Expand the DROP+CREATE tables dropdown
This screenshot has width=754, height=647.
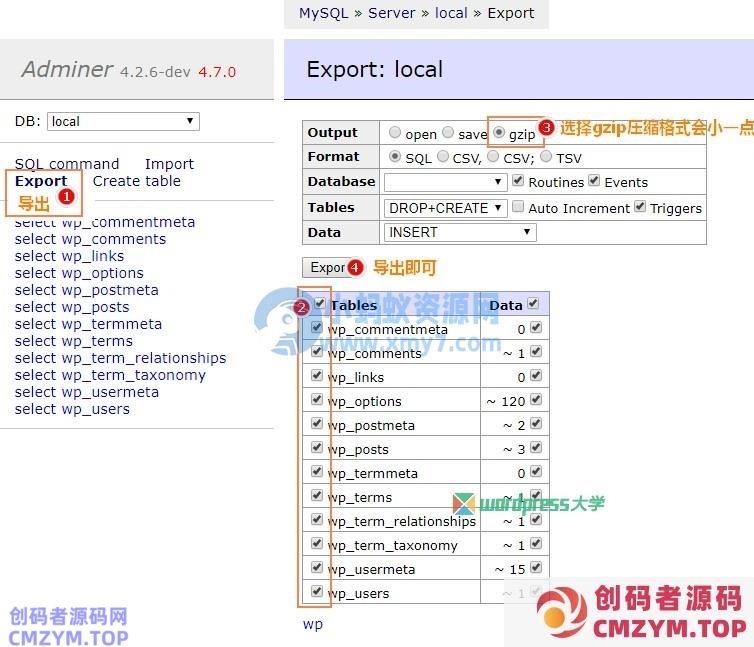[445, 208]
